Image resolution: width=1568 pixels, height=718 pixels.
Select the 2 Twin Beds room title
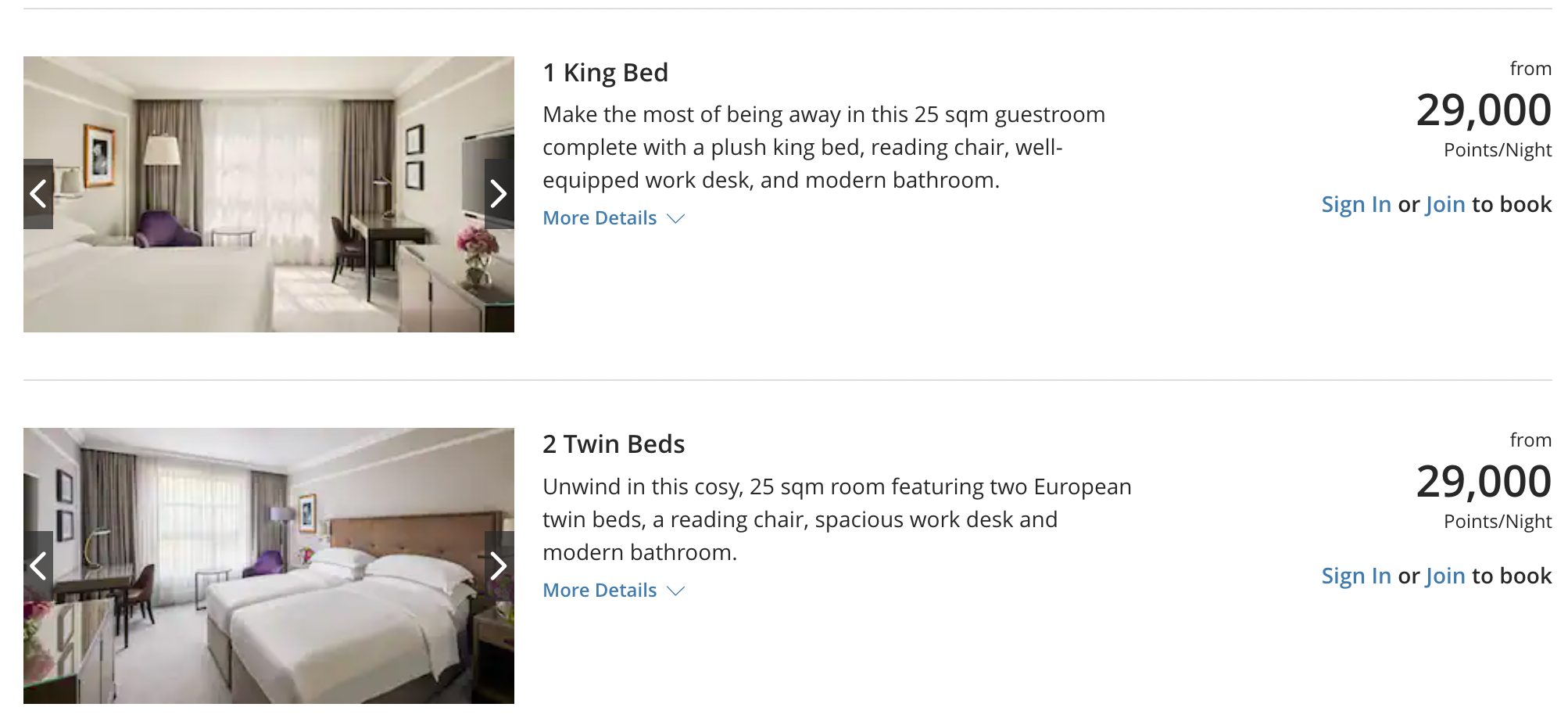pos(614,443)
